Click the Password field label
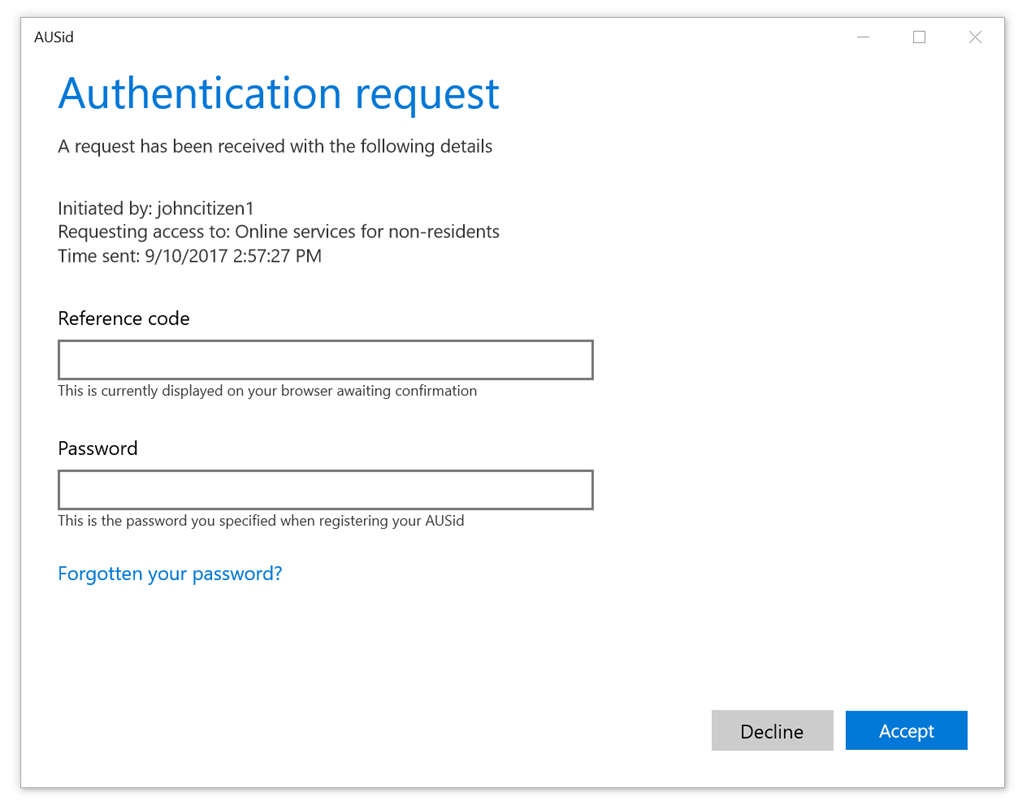The image size is (1026, 810). coord(98,449)
